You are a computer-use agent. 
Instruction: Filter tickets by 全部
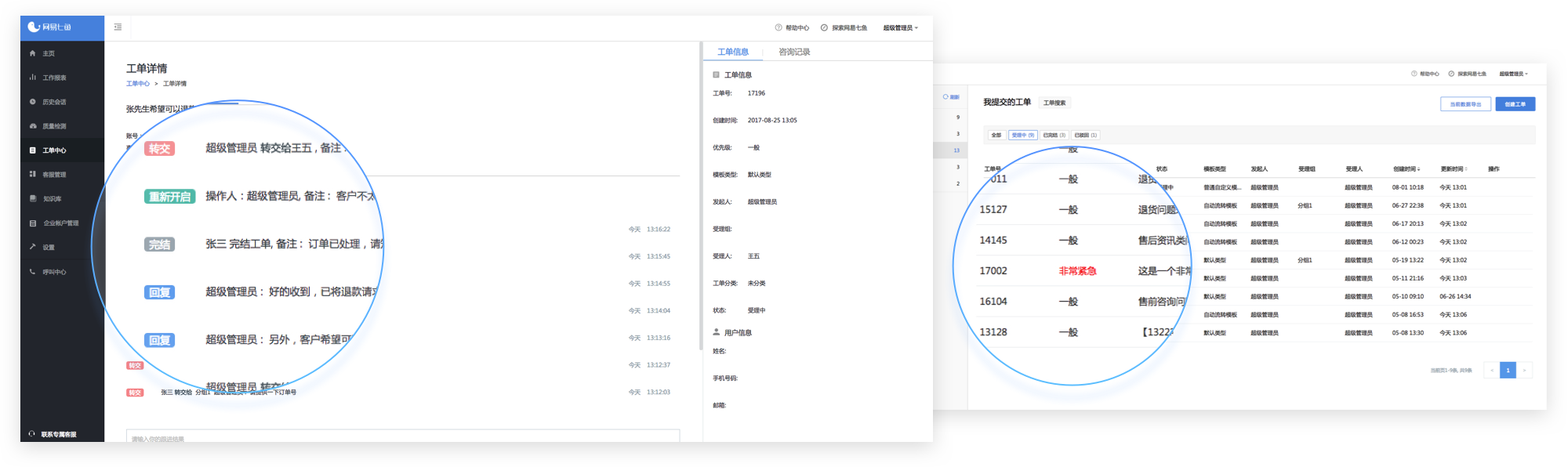pyautogui.click(x=996, y=136)
